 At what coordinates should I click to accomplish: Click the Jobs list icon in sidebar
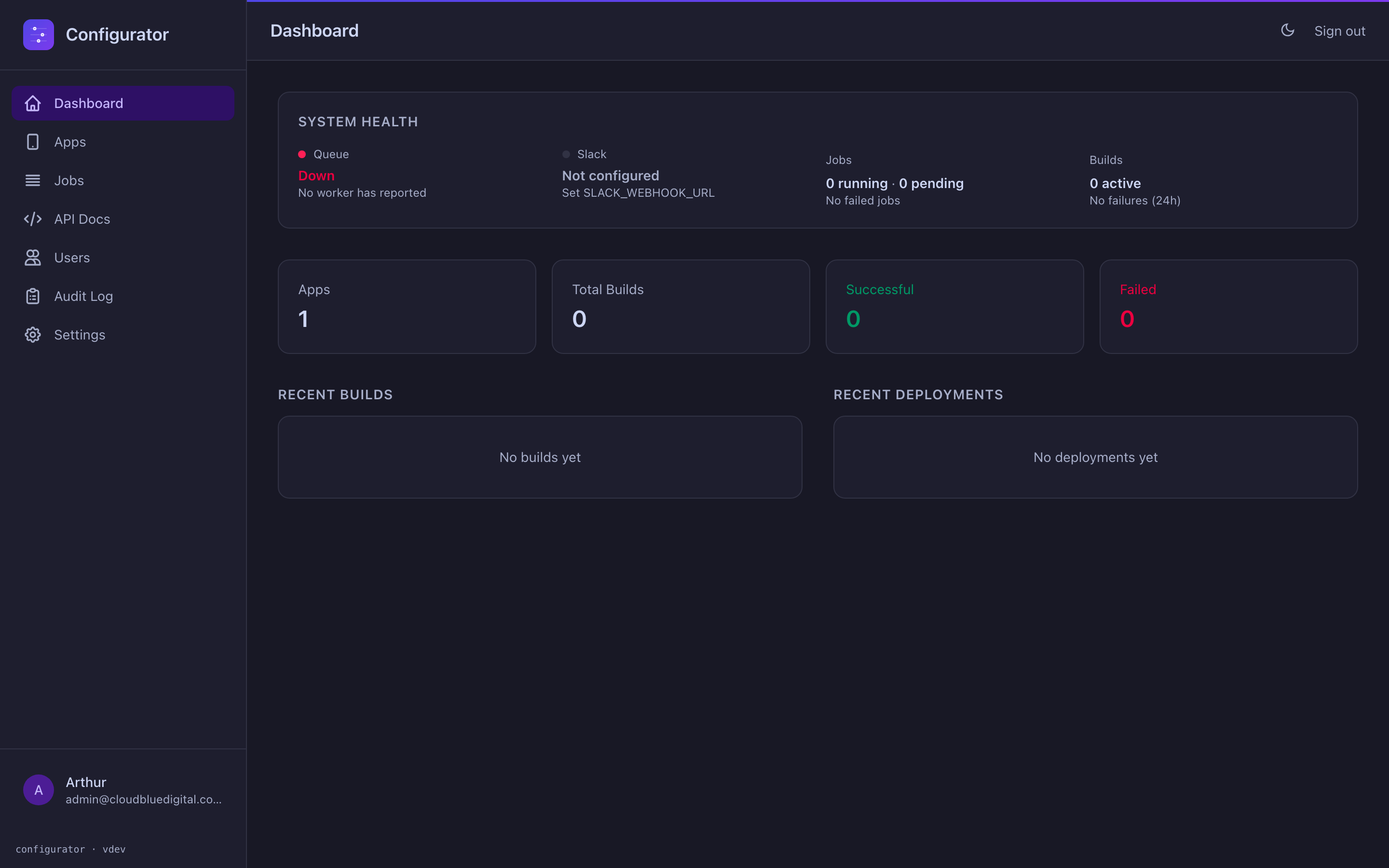tap(33, 180)
